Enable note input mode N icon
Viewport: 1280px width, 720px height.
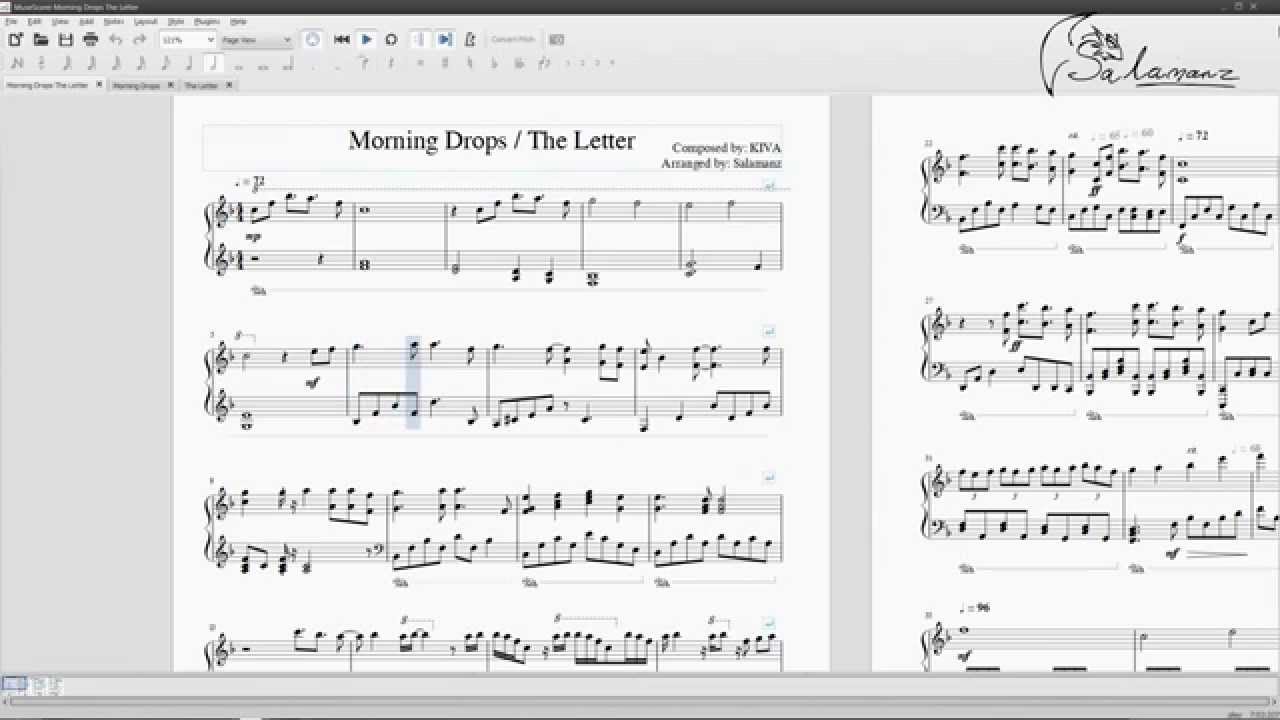(x=17, y=63)
